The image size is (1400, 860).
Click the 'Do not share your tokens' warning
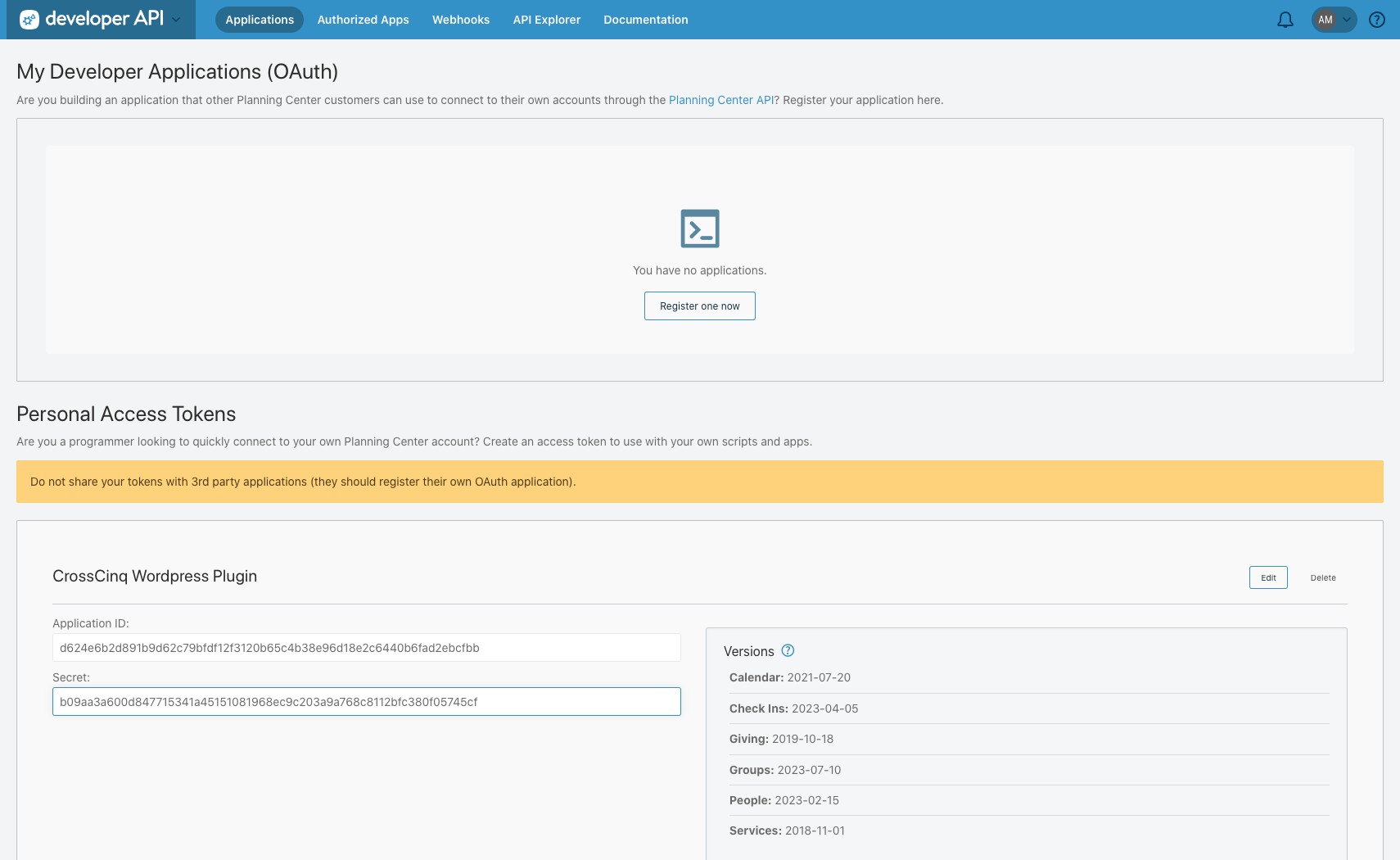(x=700, y=482)
